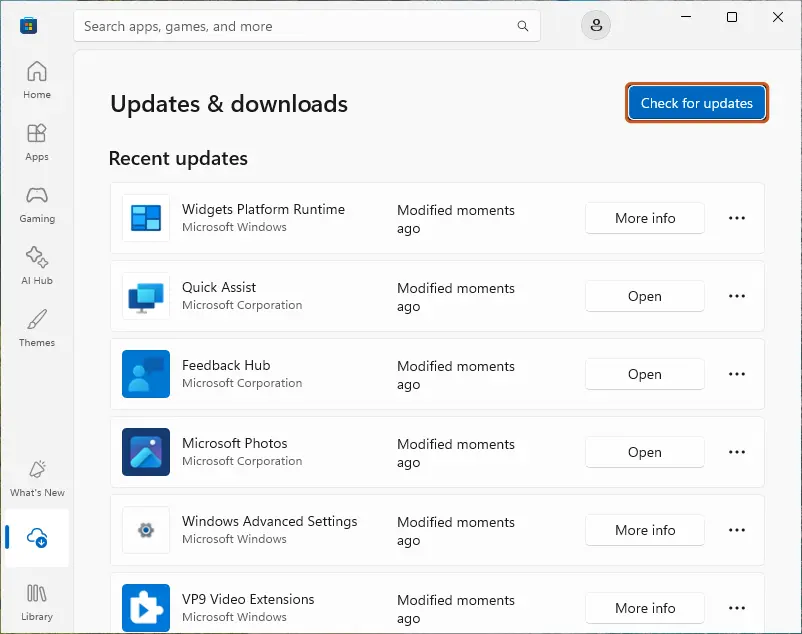
Task: Minimize the Microsoft Store window
Action: coord(686,17)
